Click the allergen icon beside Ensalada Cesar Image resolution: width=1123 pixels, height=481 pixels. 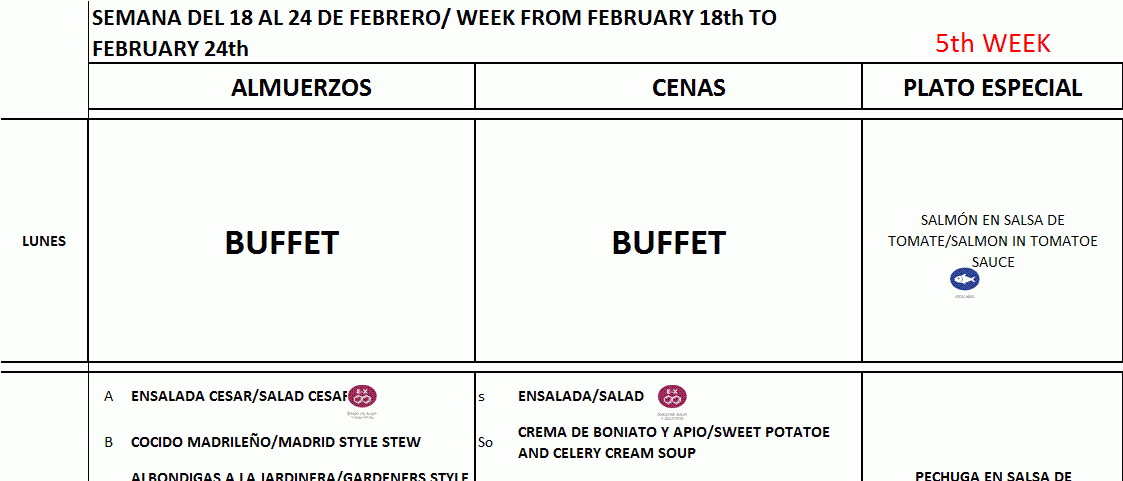coord(362,397)
